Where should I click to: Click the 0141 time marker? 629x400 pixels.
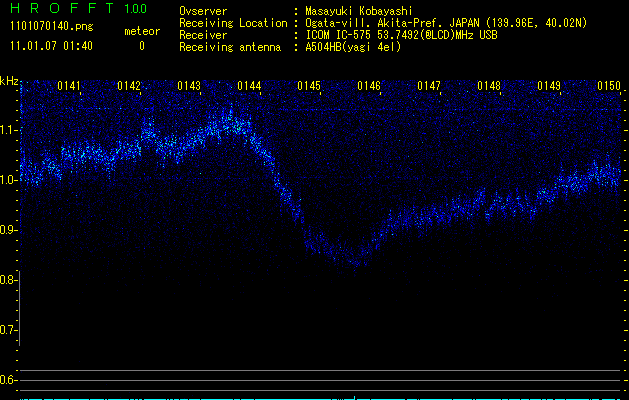click(69, 86)
